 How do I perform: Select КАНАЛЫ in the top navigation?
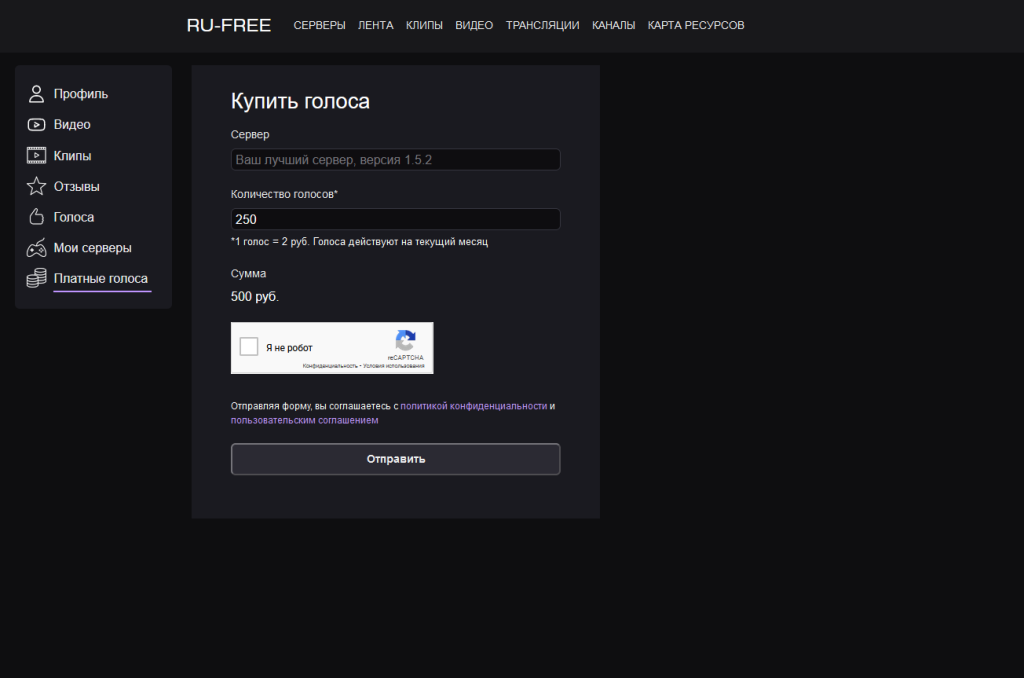(x=613, y=25)
